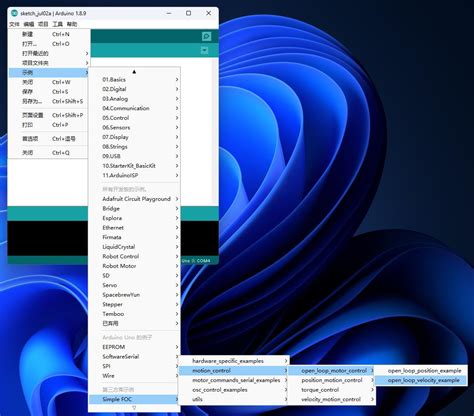Expand 04.Communication examples submenu
This screenshot has height=416, width=474.
click(x=134, y=108)
